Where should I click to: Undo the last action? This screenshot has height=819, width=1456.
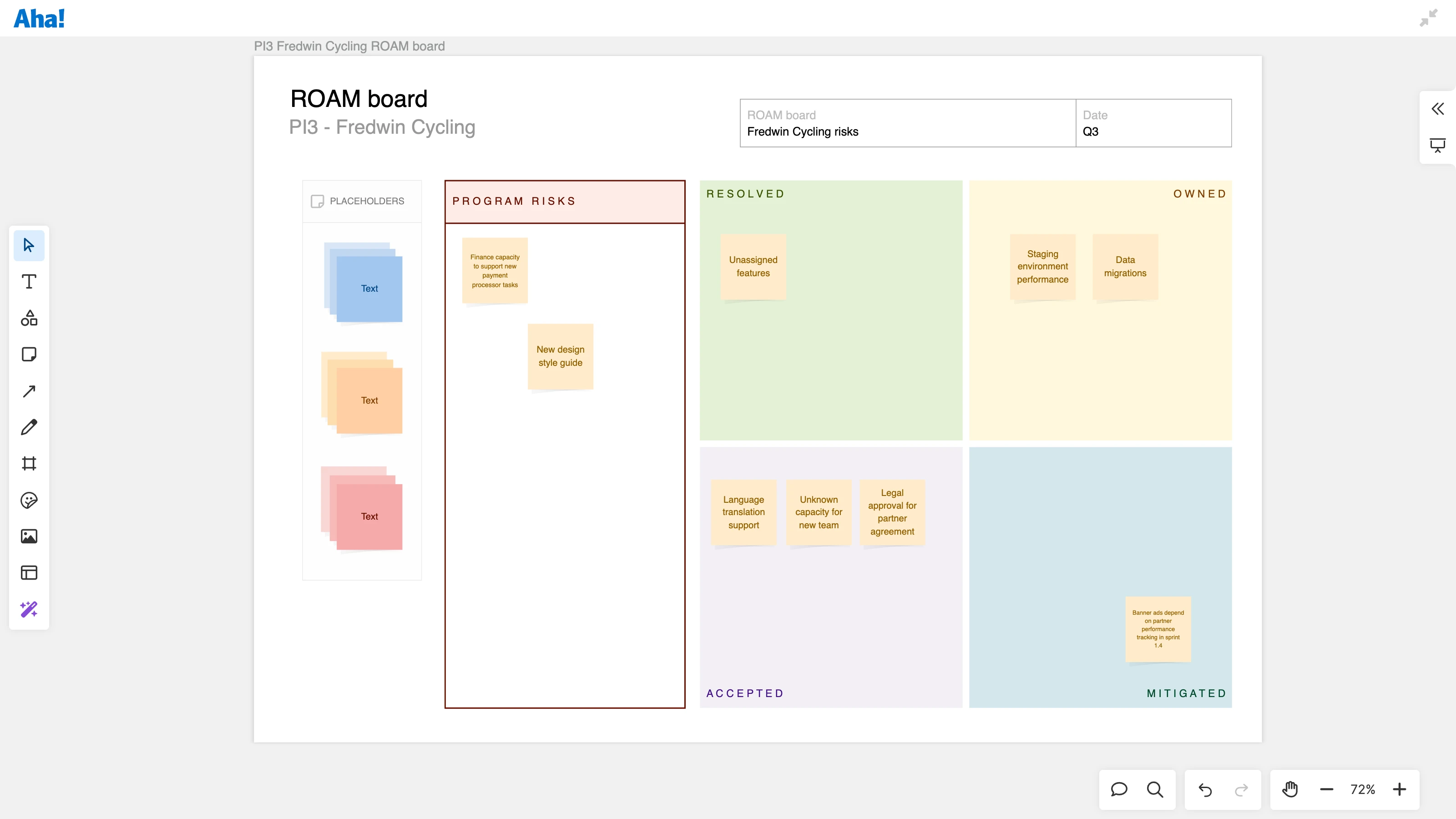pos(1205,789)
